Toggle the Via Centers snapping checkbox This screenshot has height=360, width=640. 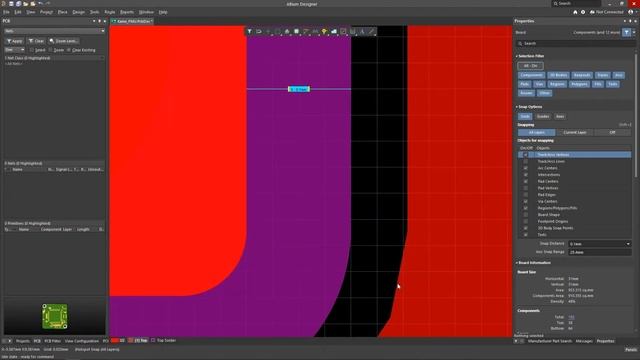pos(526,201)
